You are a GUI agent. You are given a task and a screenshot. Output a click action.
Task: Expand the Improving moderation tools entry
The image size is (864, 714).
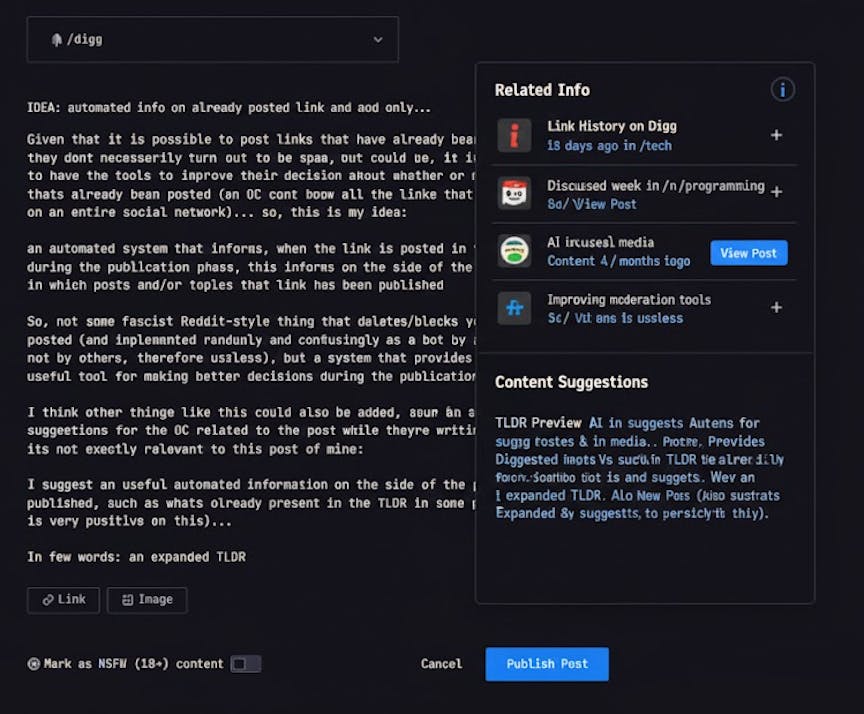coord(776,308)
